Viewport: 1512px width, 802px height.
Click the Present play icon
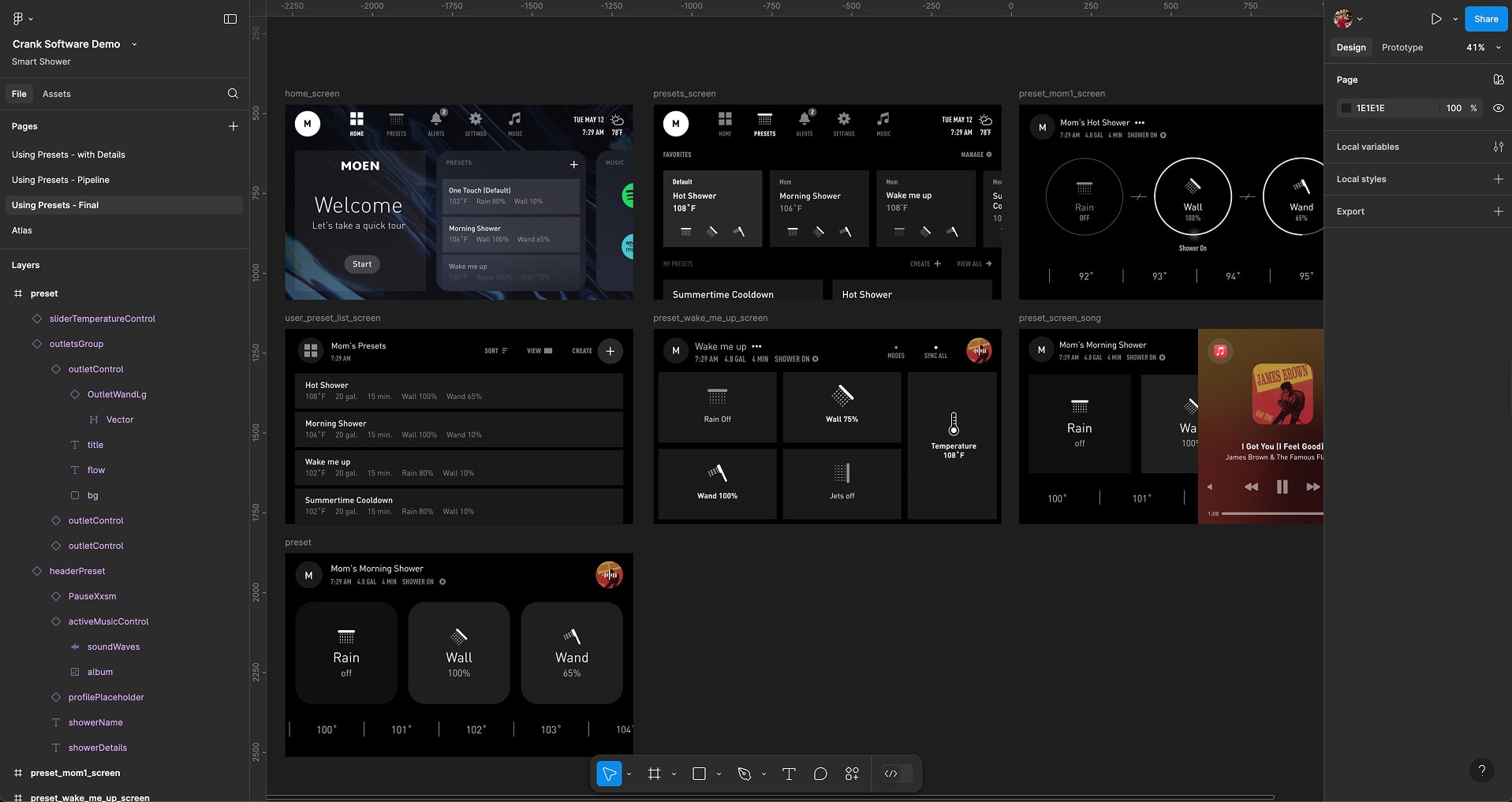click(x=1436, y=19)
